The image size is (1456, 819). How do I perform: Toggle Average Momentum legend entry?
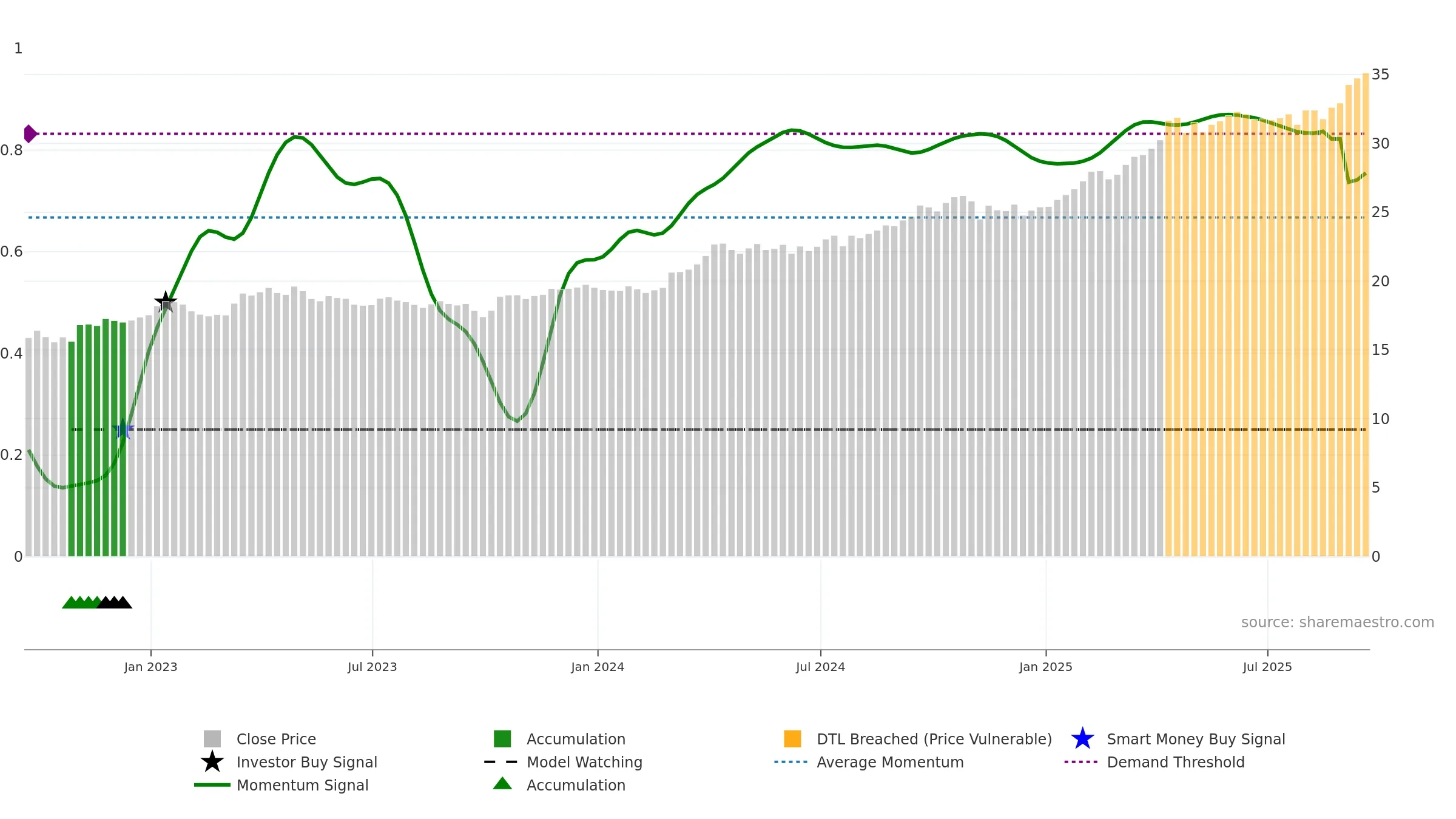pos(869,762)
